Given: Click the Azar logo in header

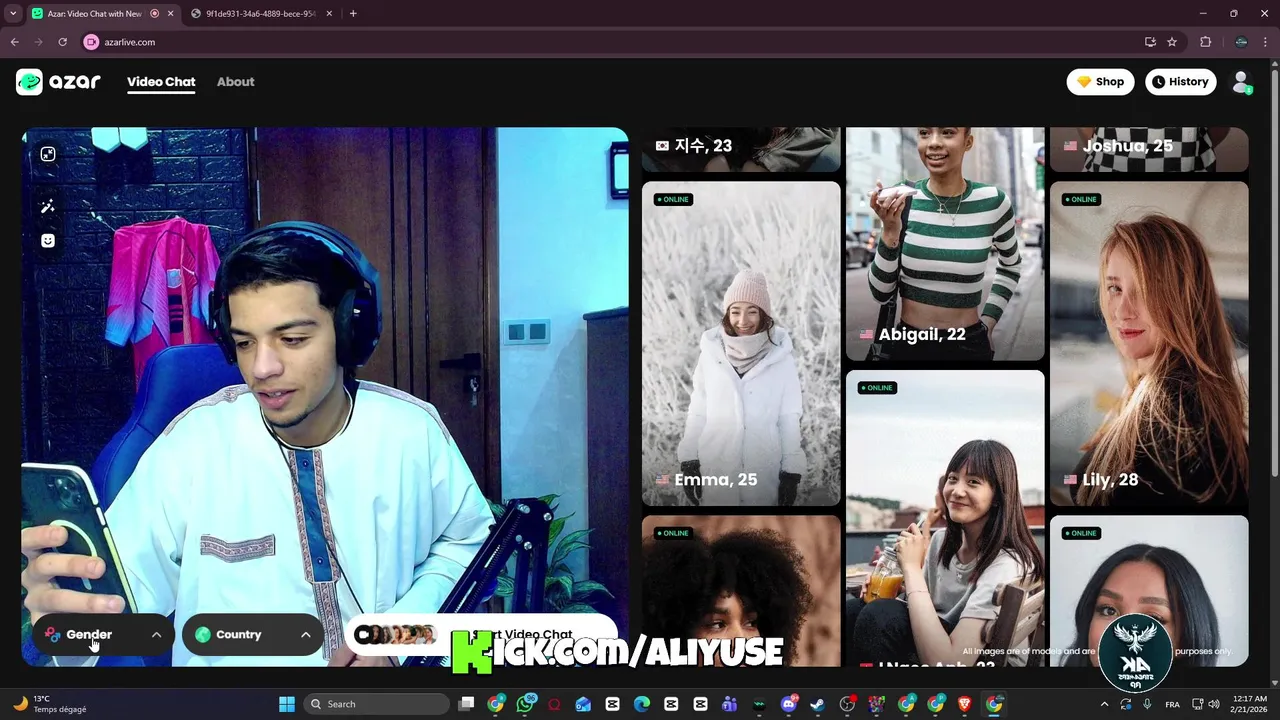Looking at the screenshot, I should point(58,82).
